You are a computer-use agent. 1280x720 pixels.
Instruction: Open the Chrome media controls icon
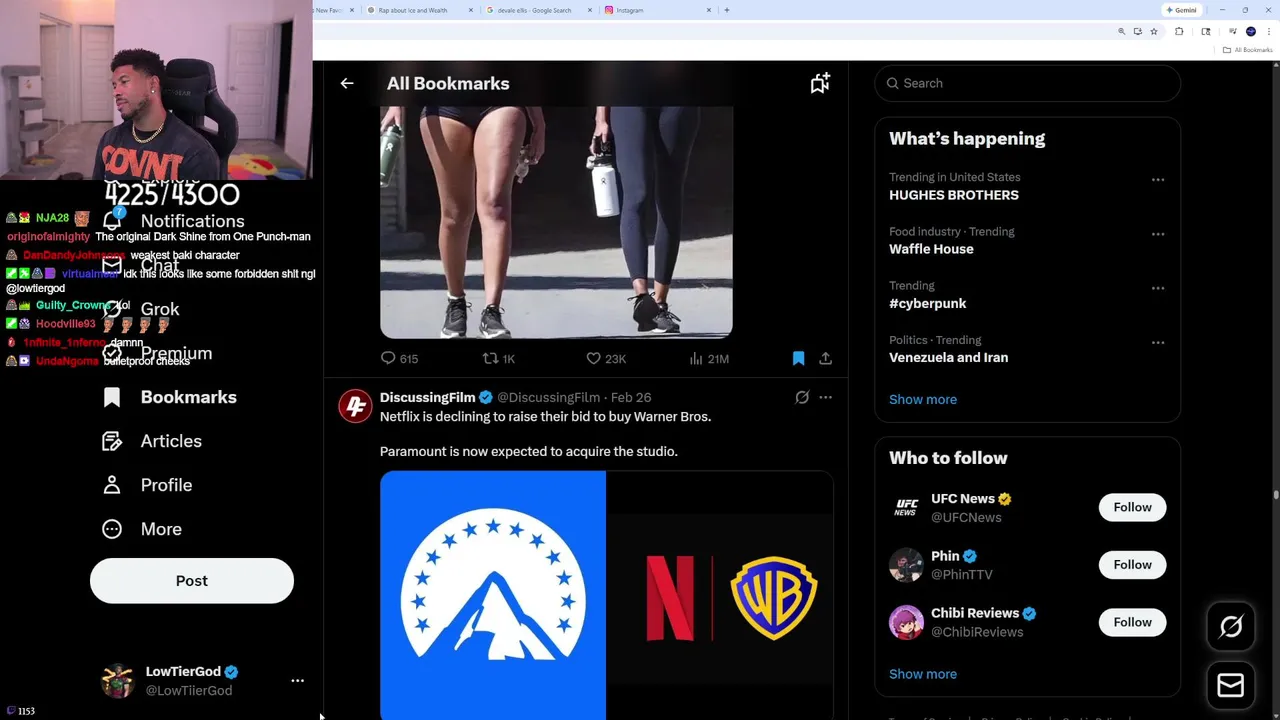point(1232,31)
